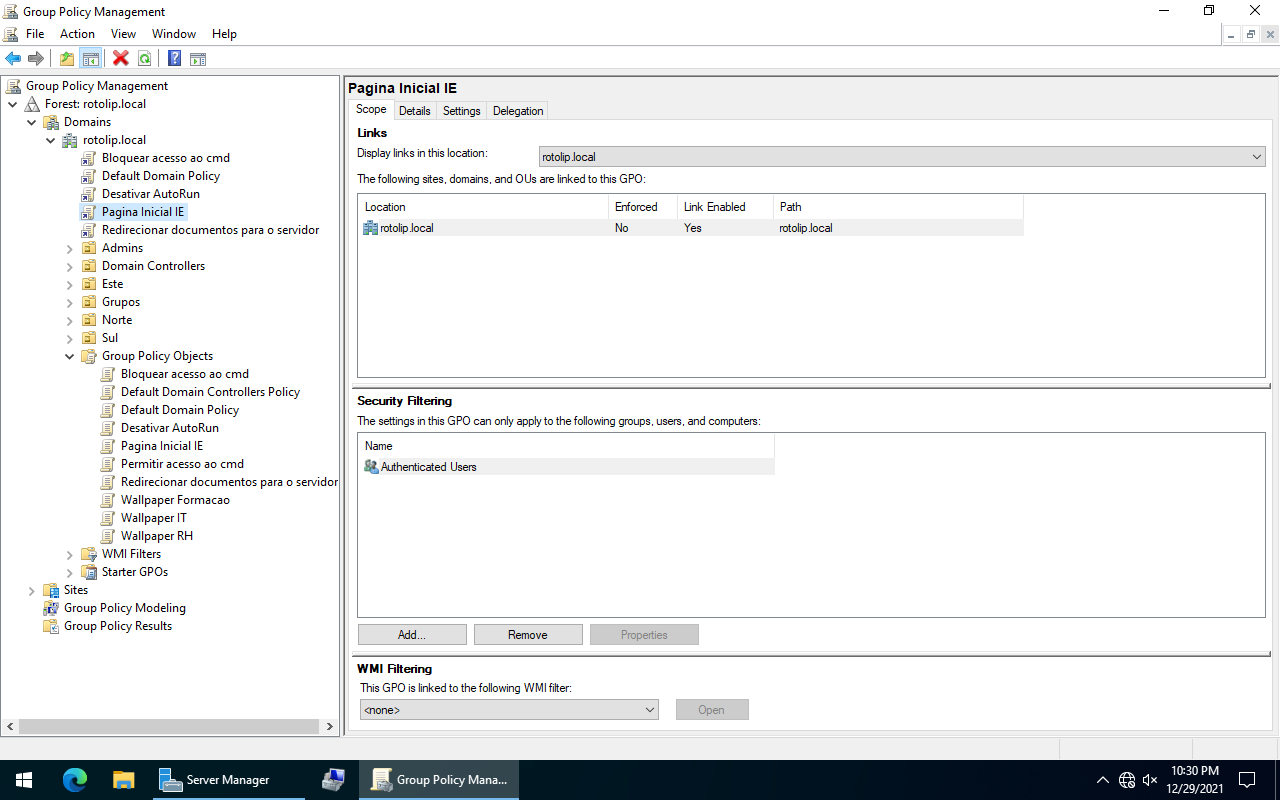The height and width of the screenshot is (800, 1280).
Task: Expand the Sites node in tree
Action: pyautogui.click(x=32, y=590)
